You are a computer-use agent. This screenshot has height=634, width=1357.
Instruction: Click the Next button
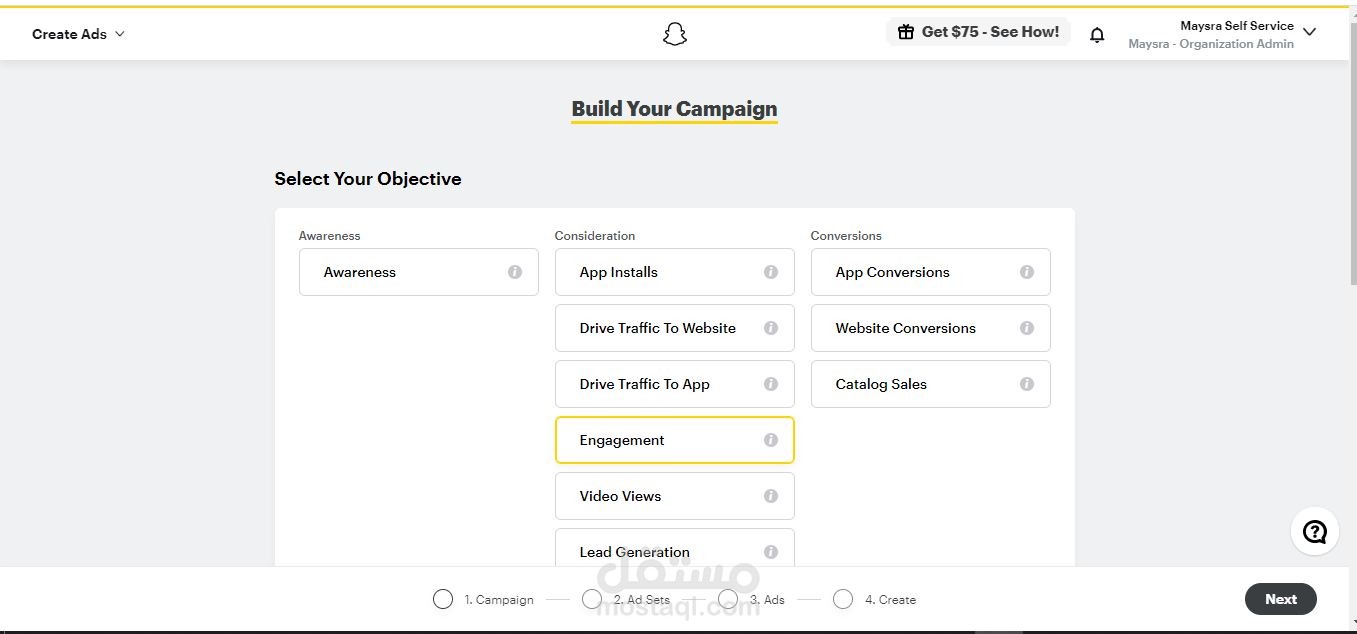[1280, 599]
